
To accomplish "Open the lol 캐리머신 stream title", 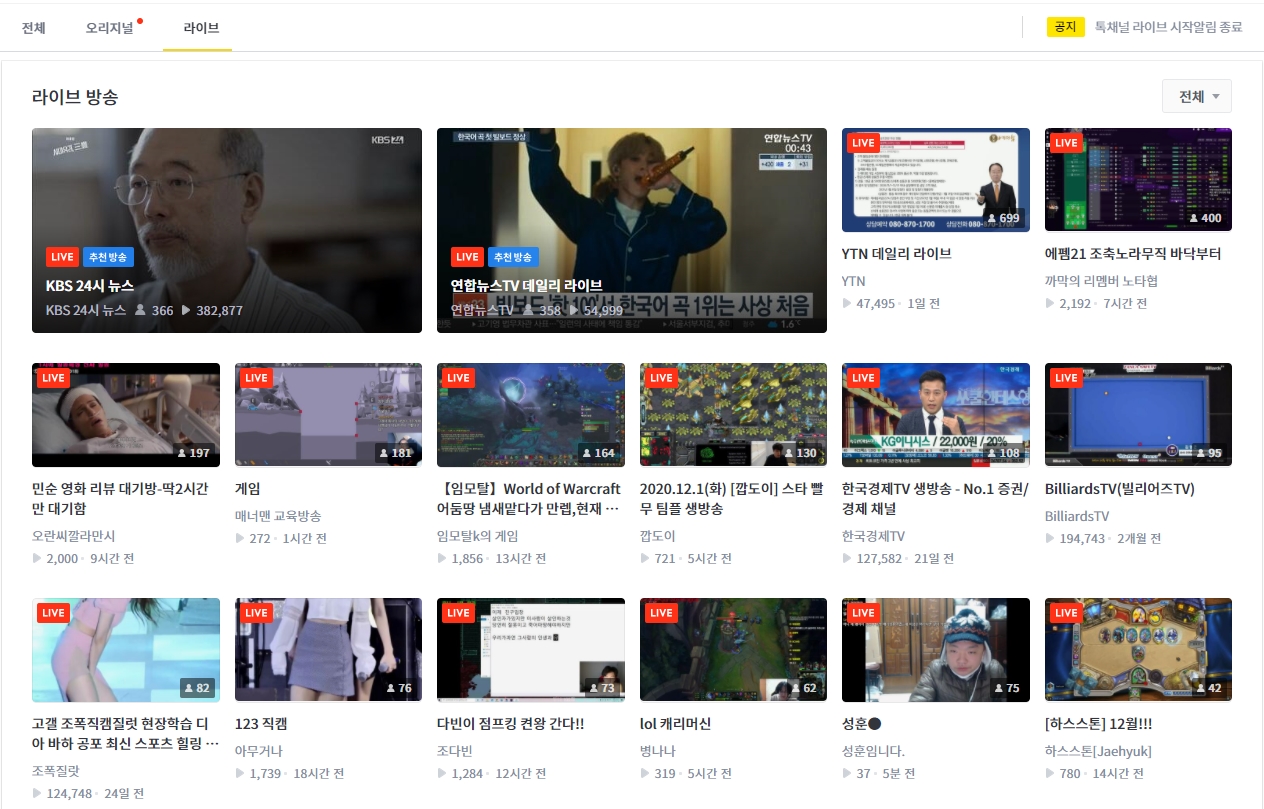I will [675, 724].
